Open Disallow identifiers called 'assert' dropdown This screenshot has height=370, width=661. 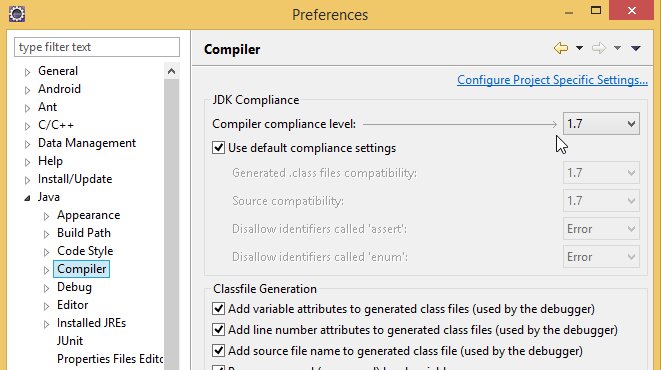[x=601, y=229]
